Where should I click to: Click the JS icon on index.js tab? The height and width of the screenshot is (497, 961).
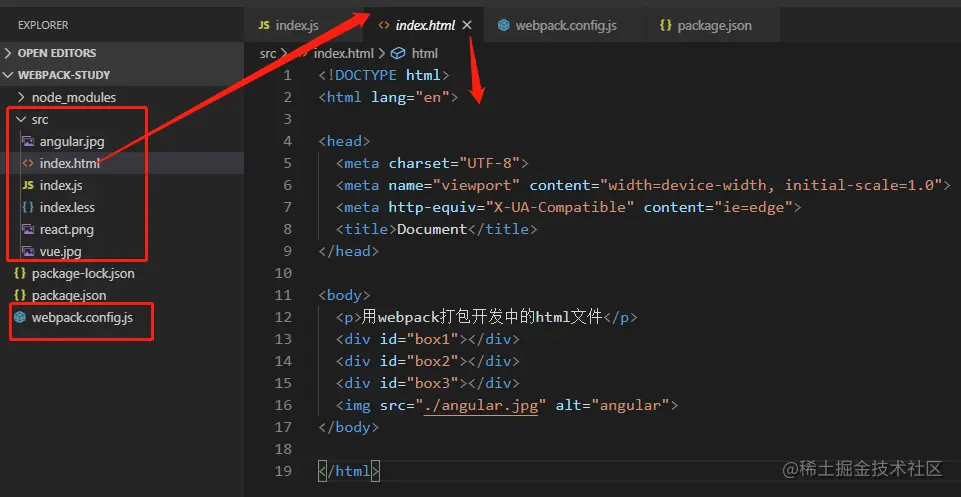point(264,25)
